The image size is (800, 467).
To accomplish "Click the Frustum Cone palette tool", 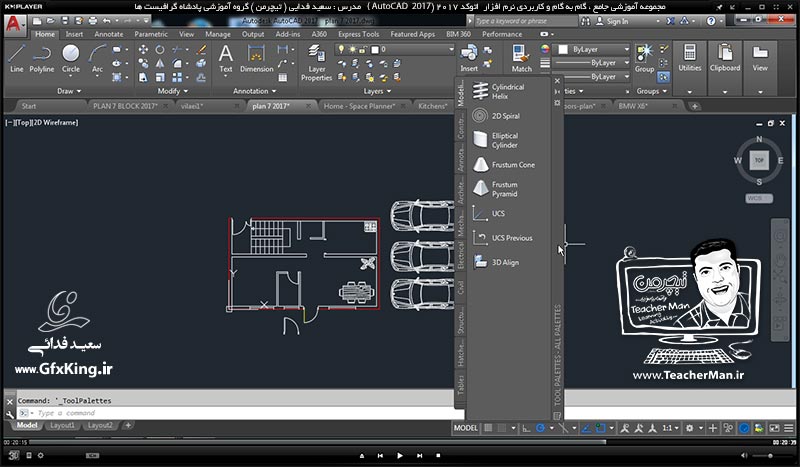I will pyautogui.click(x=504, y=165).
